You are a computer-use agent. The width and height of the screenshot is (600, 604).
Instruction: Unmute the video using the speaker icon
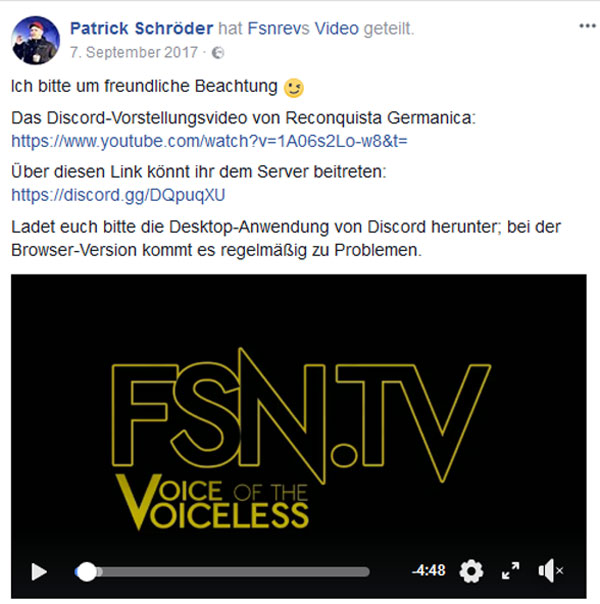pos(551,570)
